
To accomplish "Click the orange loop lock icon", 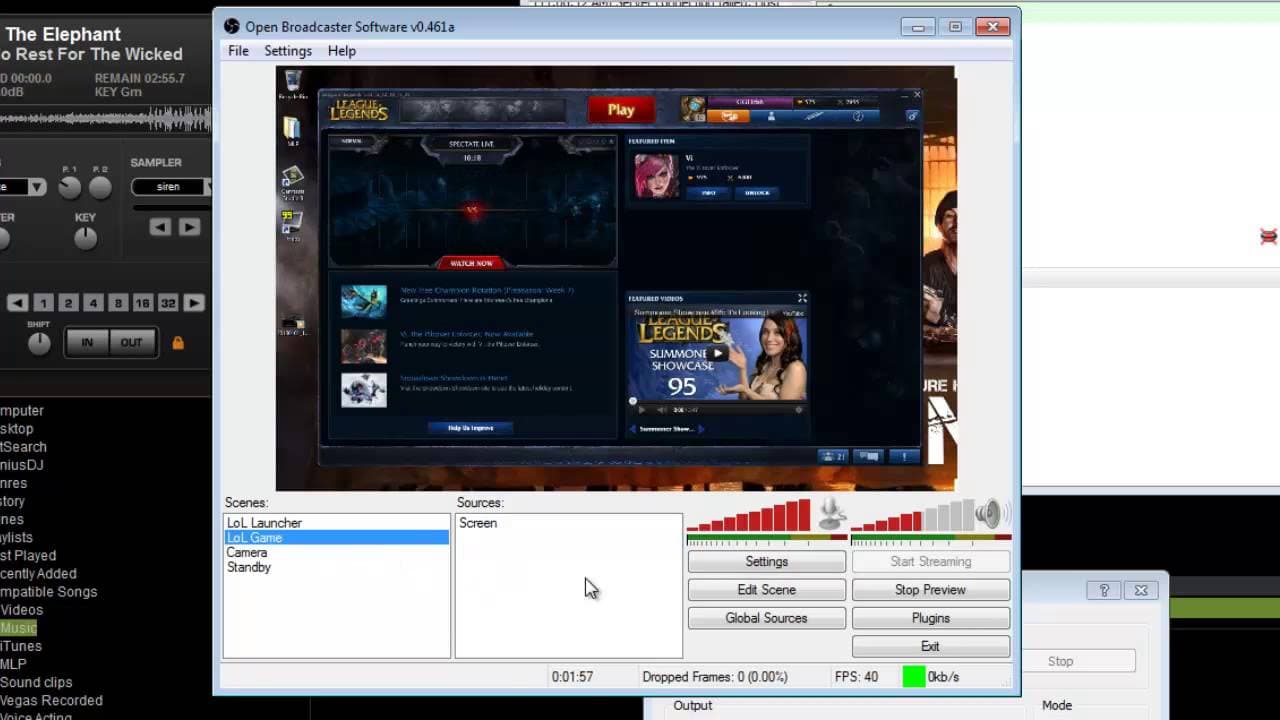I will tap(178, 343).
